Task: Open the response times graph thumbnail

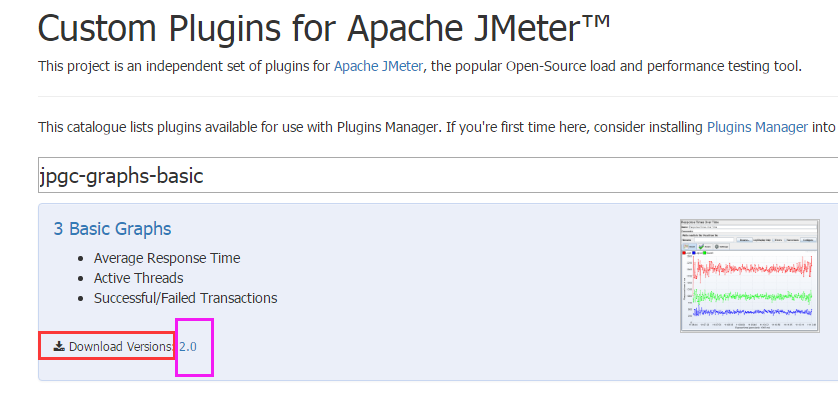Action: tap(750, 275)
